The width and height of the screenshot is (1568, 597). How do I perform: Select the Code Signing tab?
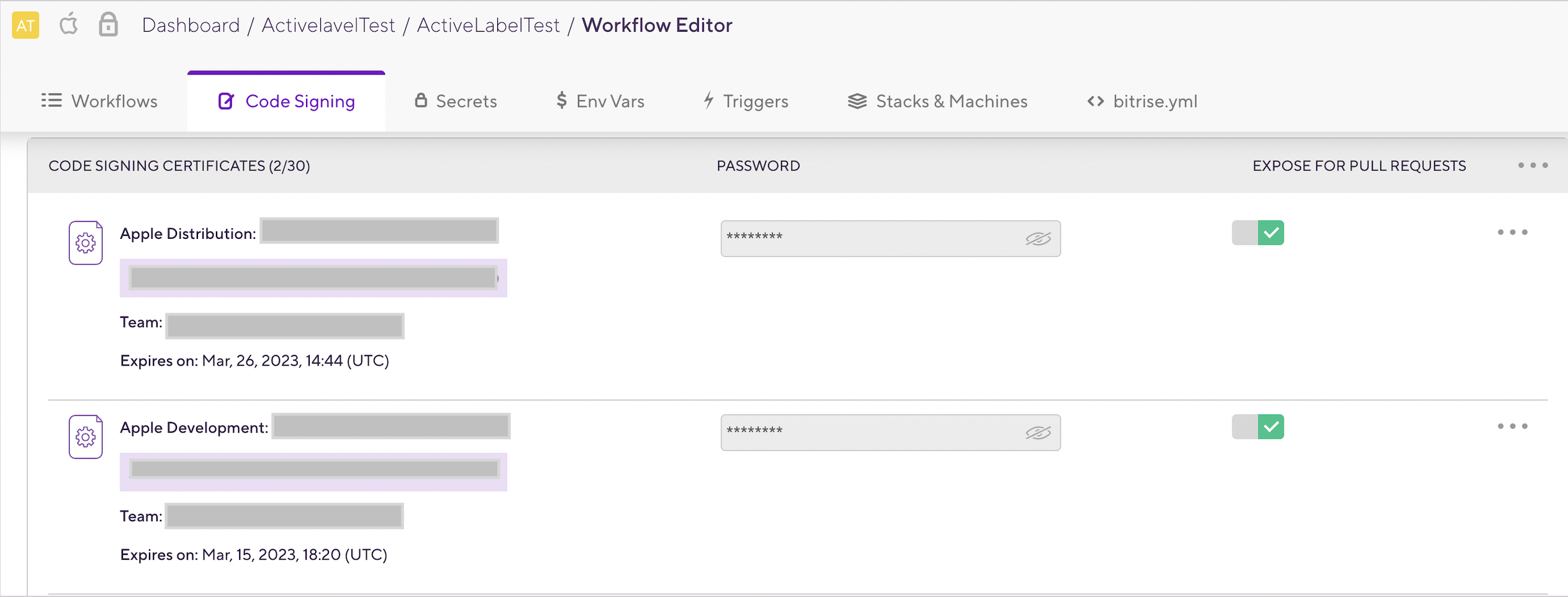coord(286,101)
